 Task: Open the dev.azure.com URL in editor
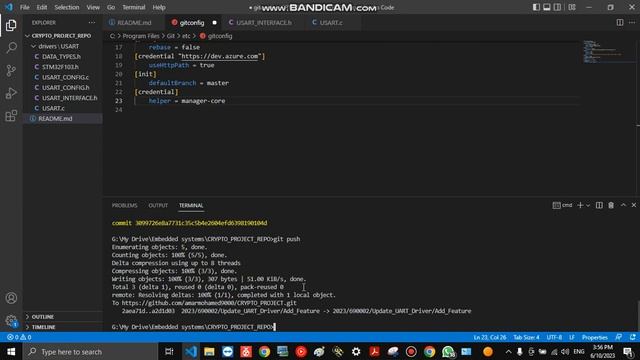click(220, 56)
